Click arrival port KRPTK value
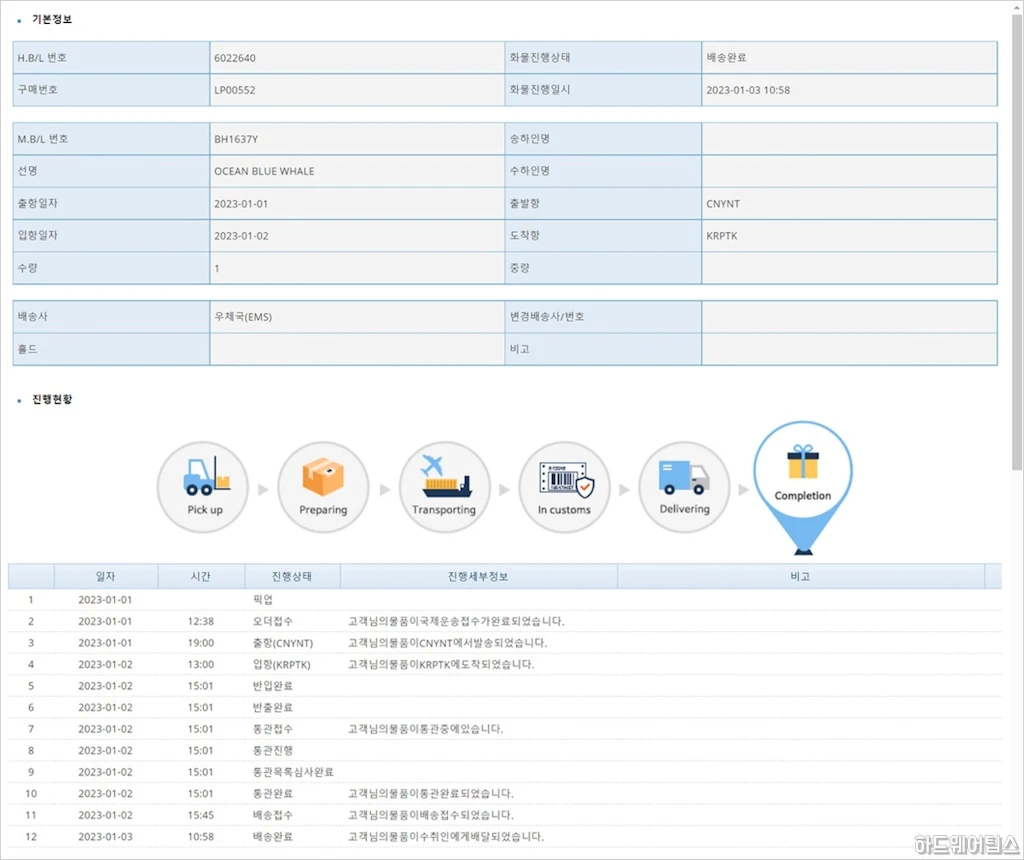Screen dimensions: 1024x860 (722, 236)
